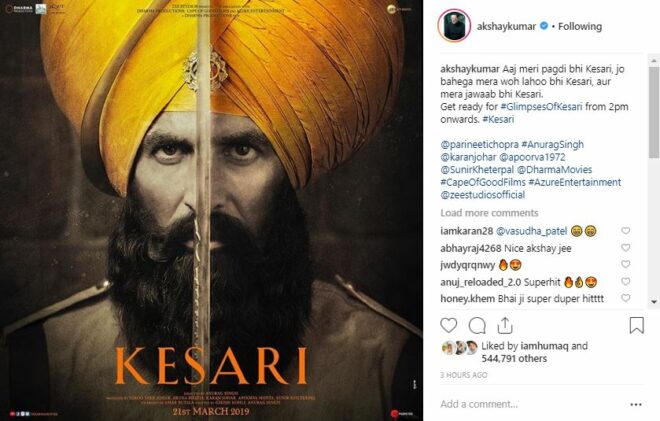The image size is (660, 421).
Task: Expand Load more comments
Action: [489, 213]
